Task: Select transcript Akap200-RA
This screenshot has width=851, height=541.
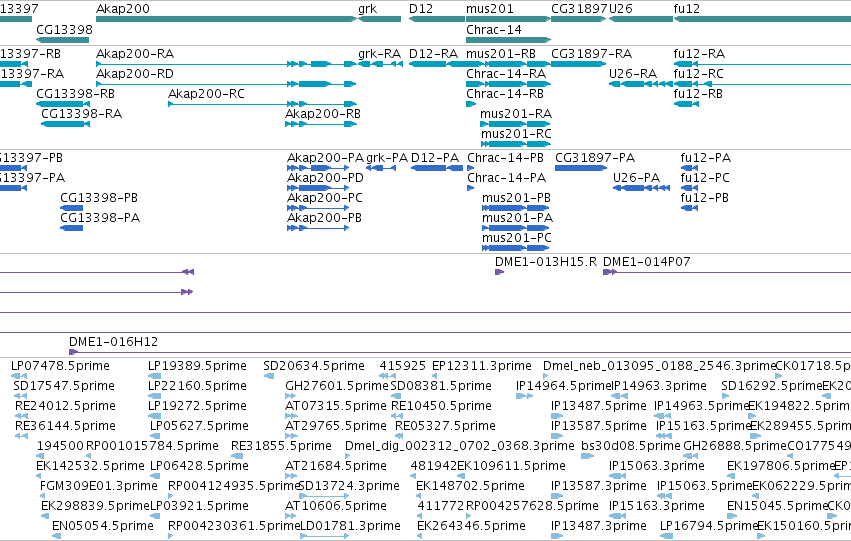Action: coord(226,64)
